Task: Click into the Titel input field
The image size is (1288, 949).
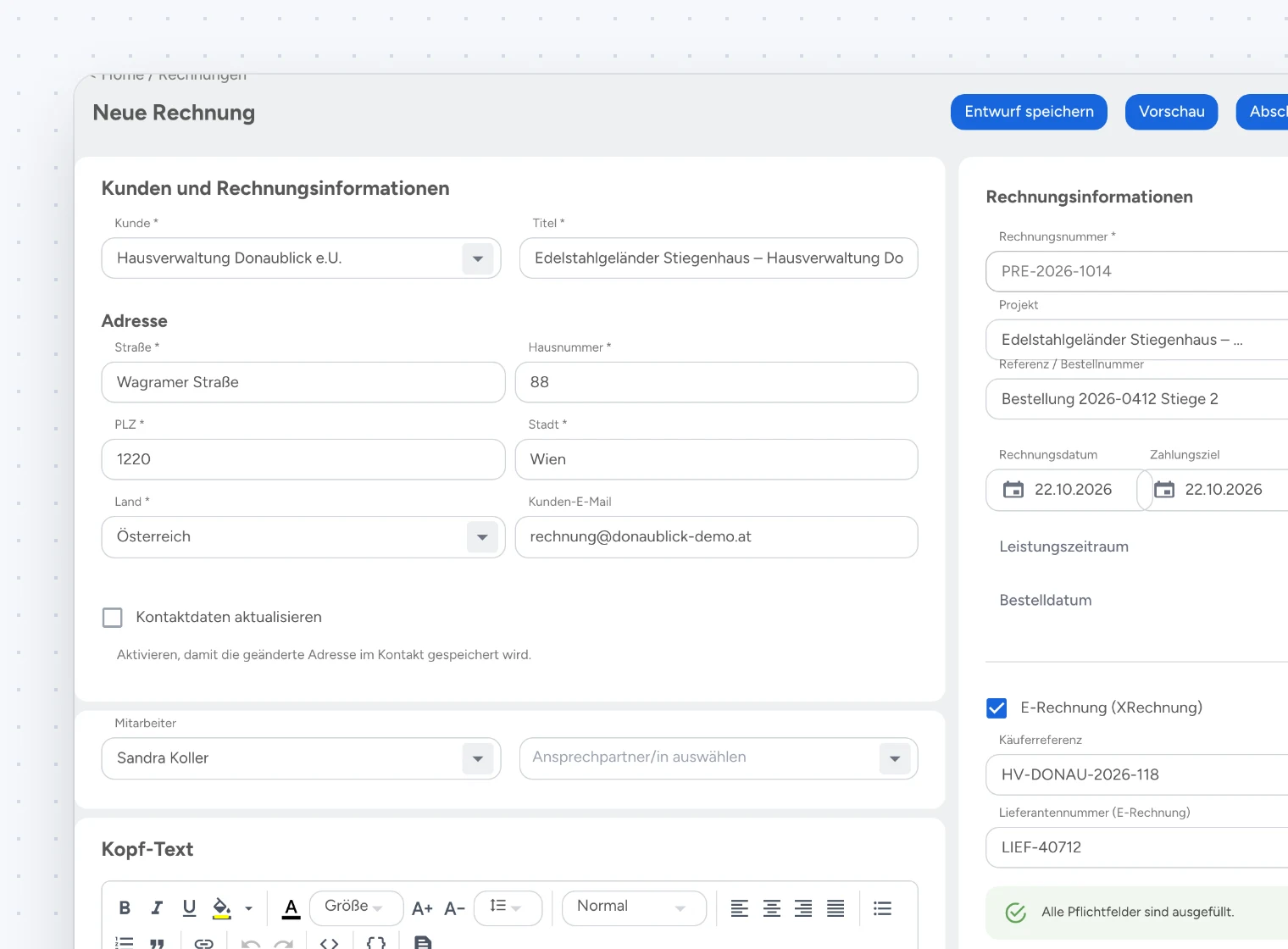Action: pyautogui.click(x=719, y=258)
